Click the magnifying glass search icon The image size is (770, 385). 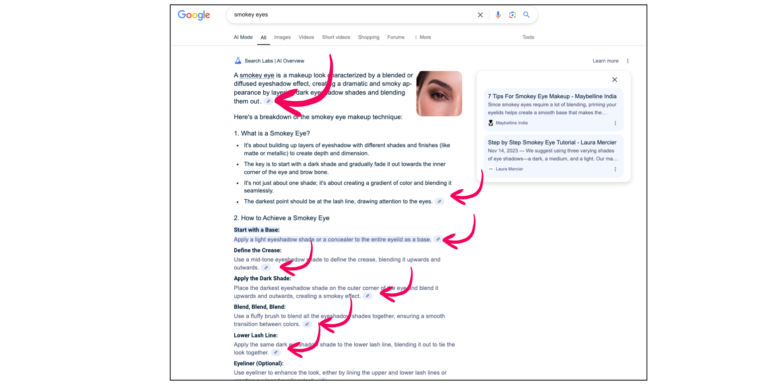tap(526, 15)
